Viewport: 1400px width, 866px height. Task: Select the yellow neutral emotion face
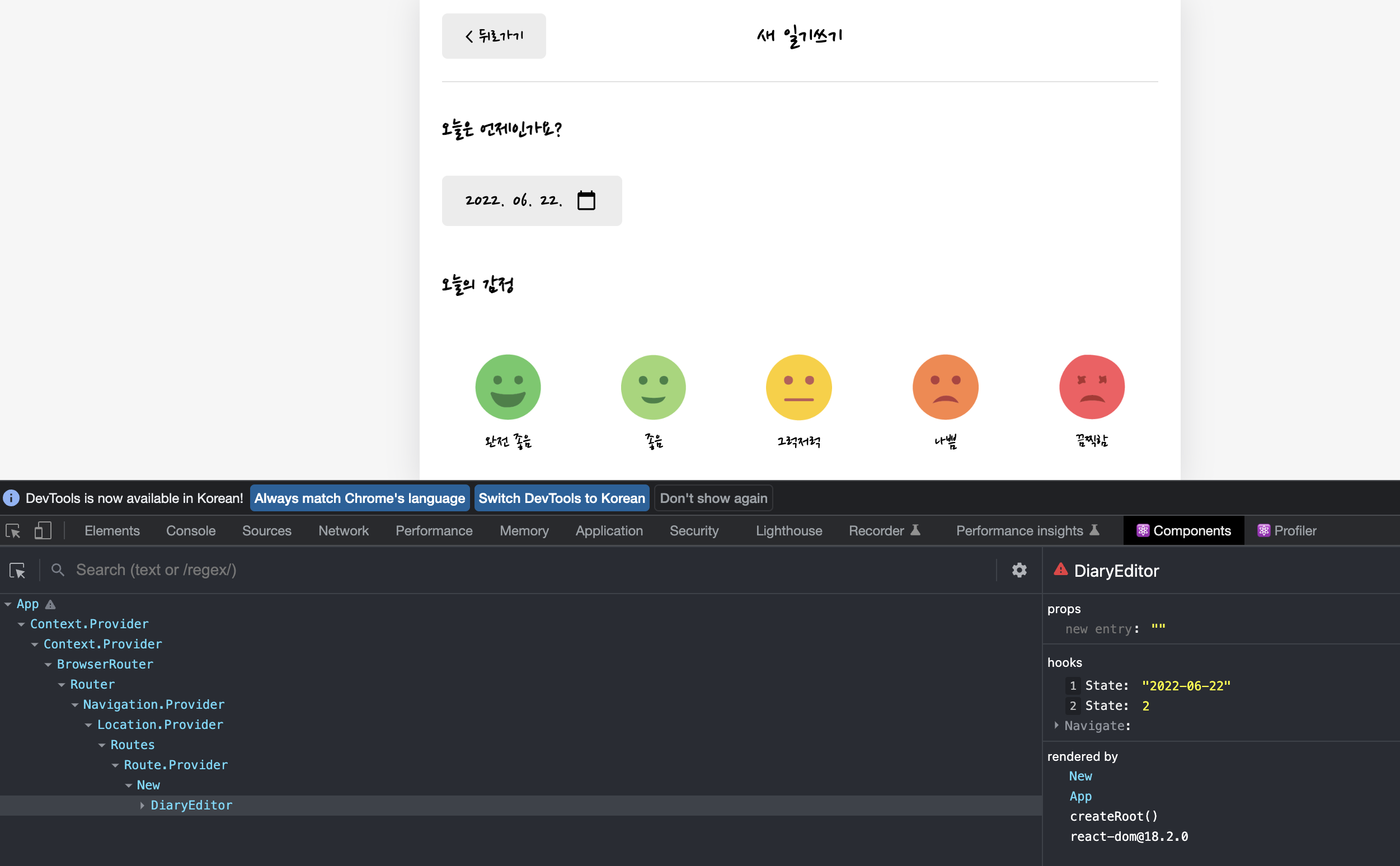click(798, 387)
